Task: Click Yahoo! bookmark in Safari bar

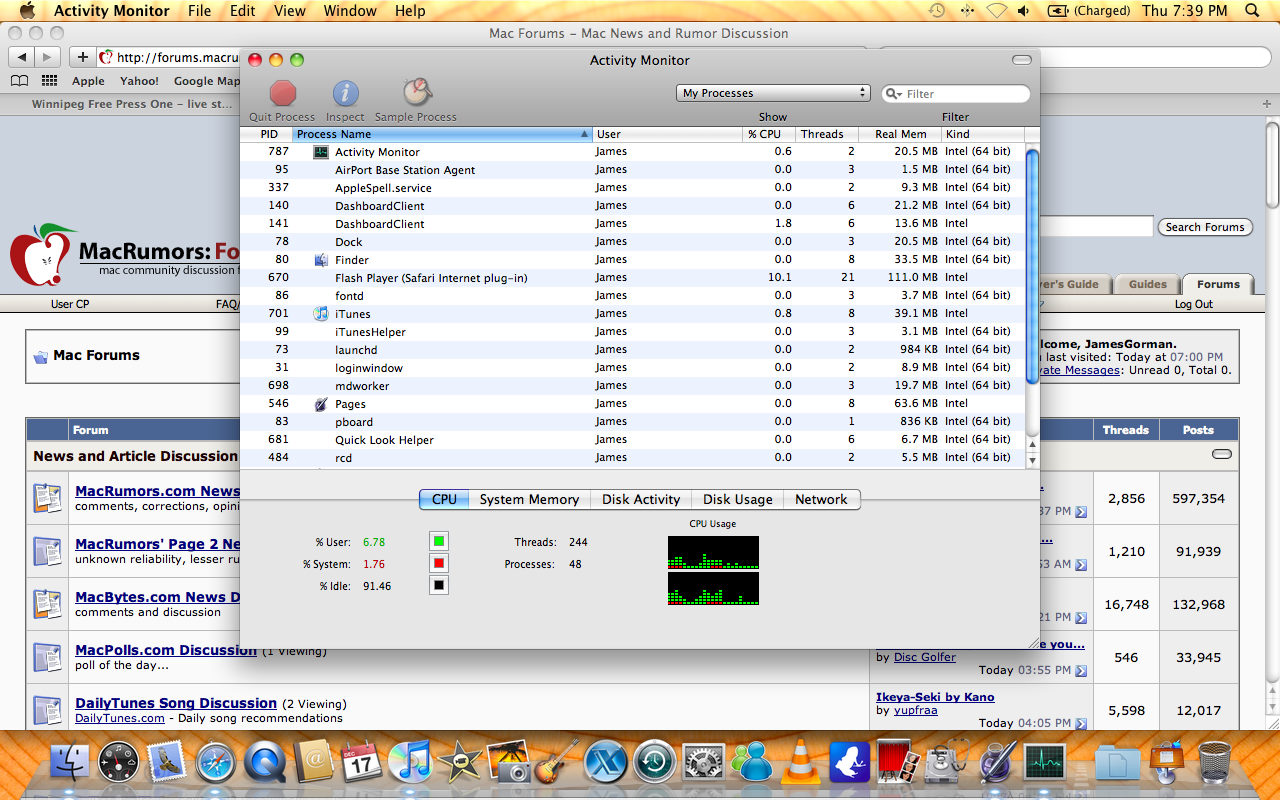Action: pos(139,81)
